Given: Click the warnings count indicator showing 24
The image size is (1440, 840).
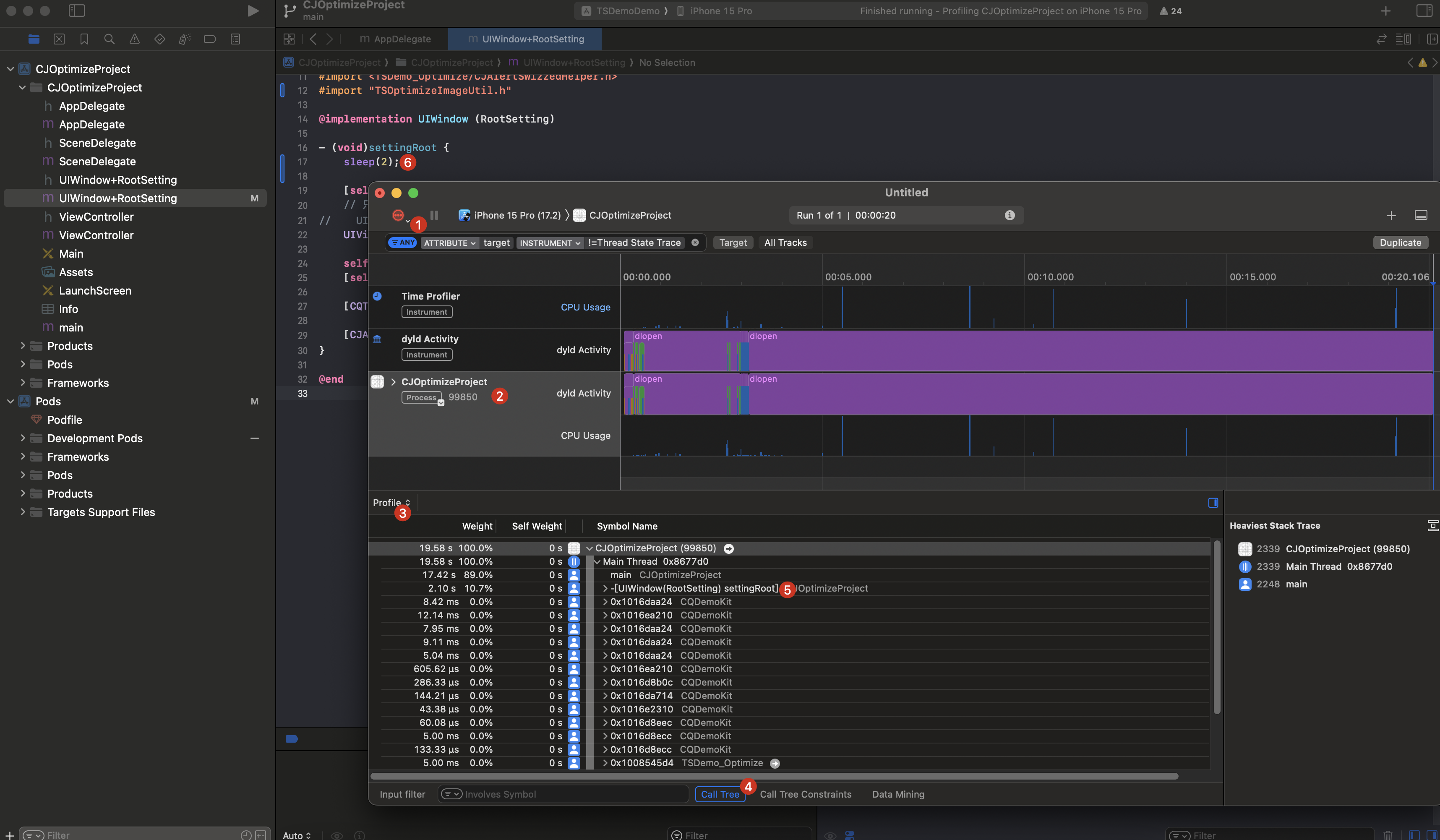Looking at the screenshot, I should pos(1170,11).
